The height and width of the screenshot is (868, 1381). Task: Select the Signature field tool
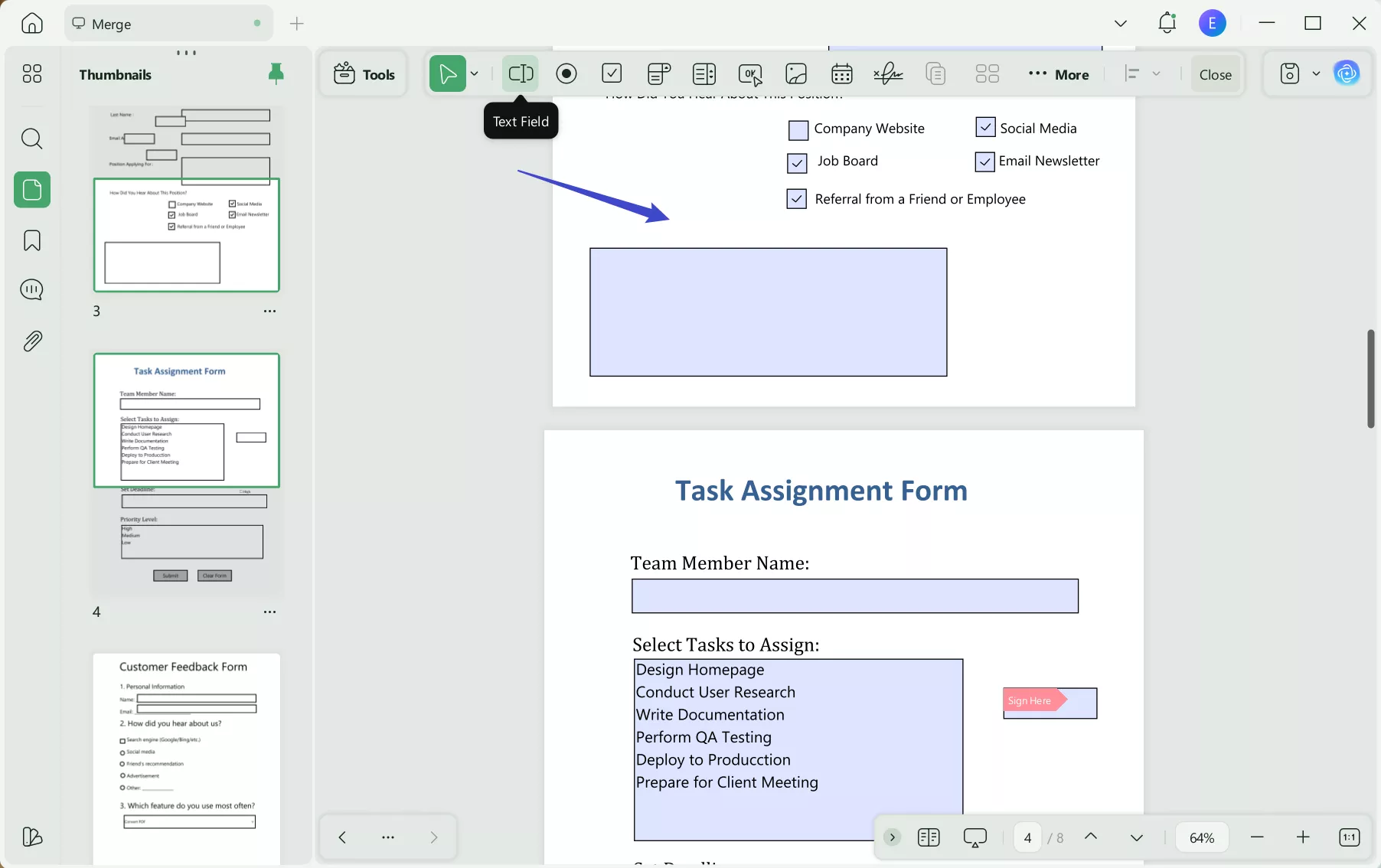(x=886, y=73)
